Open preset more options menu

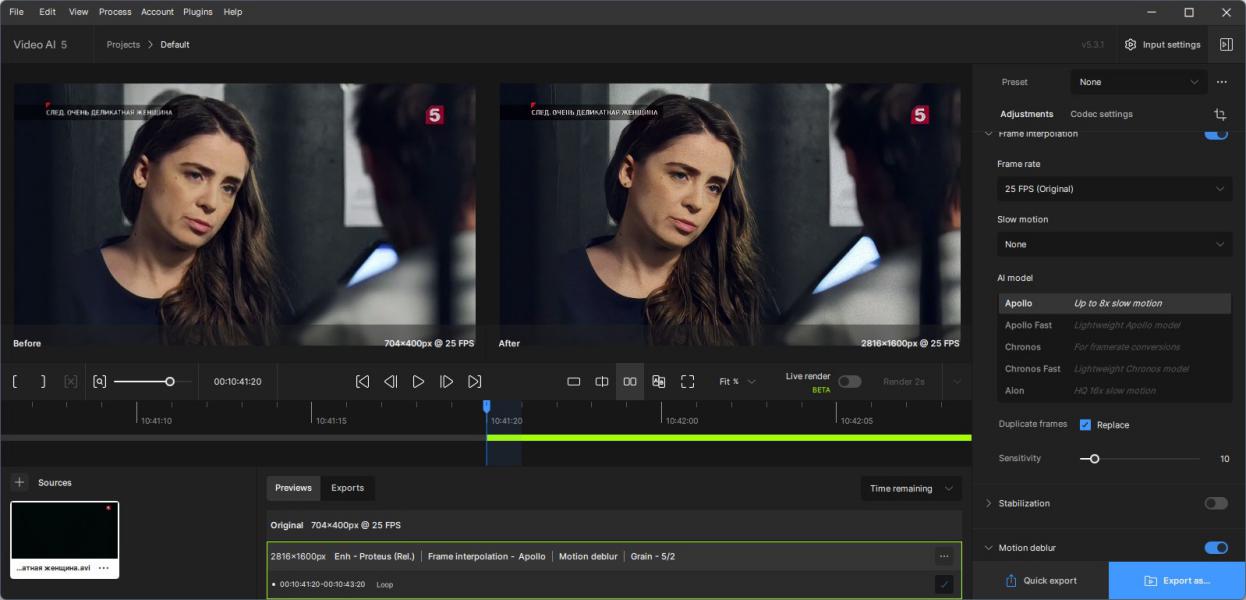coord(1222,82)
